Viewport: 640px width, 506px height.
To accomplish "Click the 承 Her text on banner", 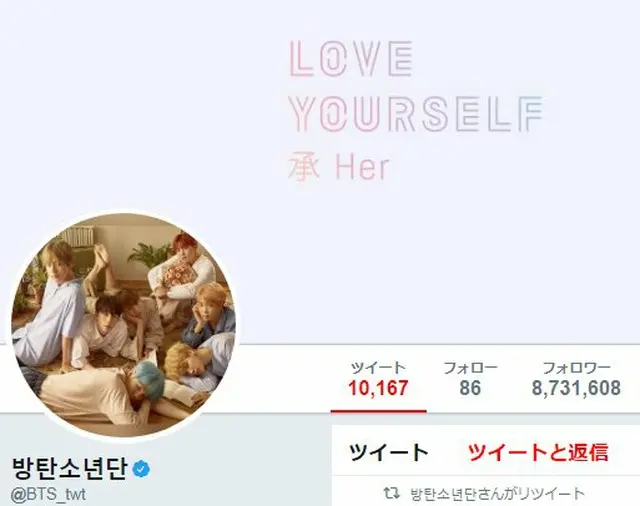I will (339, 167).
